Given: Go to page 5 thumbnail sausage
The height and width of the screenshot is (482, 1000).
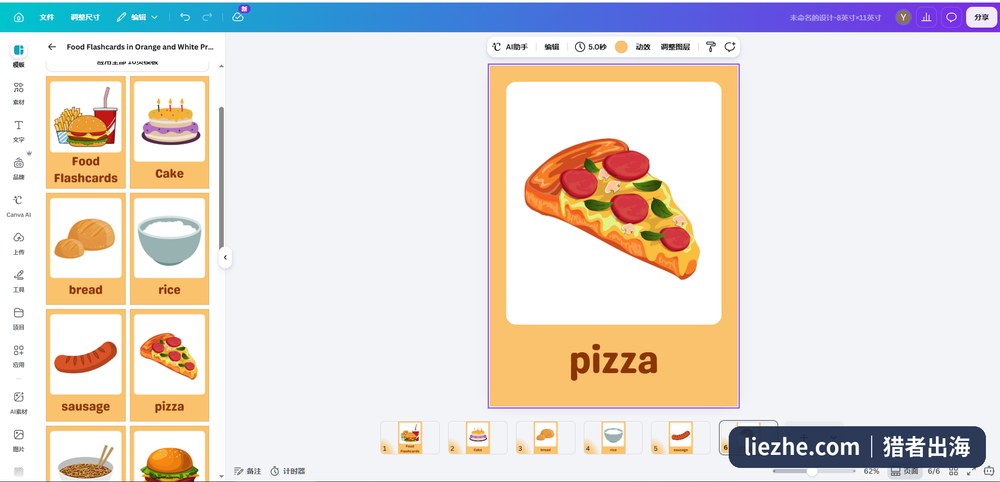Looking at the screenshot, I should click(x=680, y=437).
